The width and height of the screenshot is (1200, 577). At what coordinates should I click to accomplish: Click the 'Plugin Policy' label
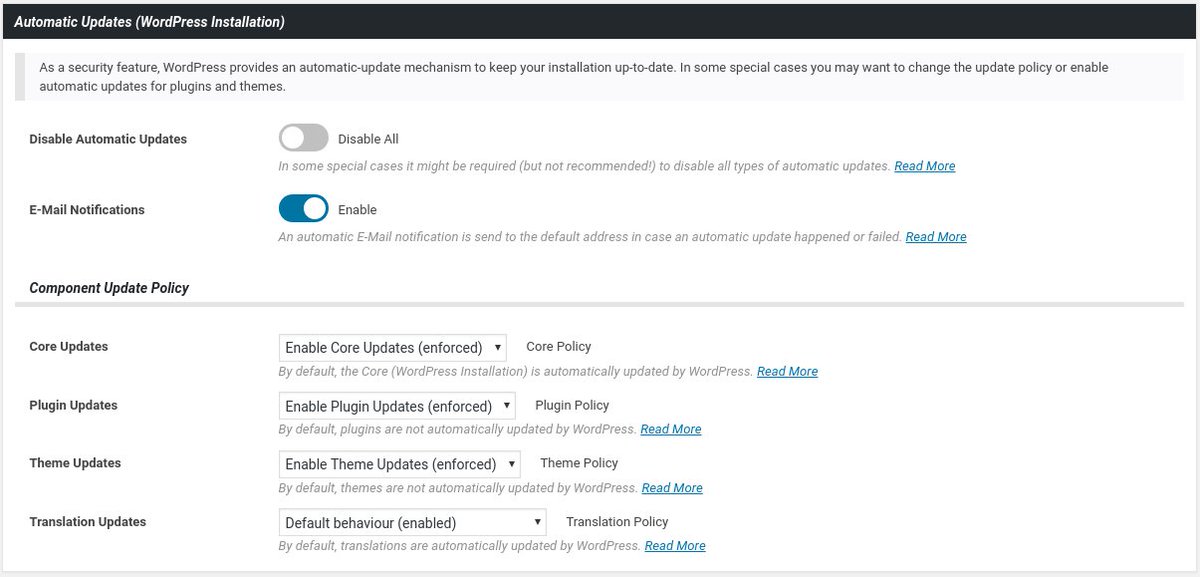click(572, 405)
